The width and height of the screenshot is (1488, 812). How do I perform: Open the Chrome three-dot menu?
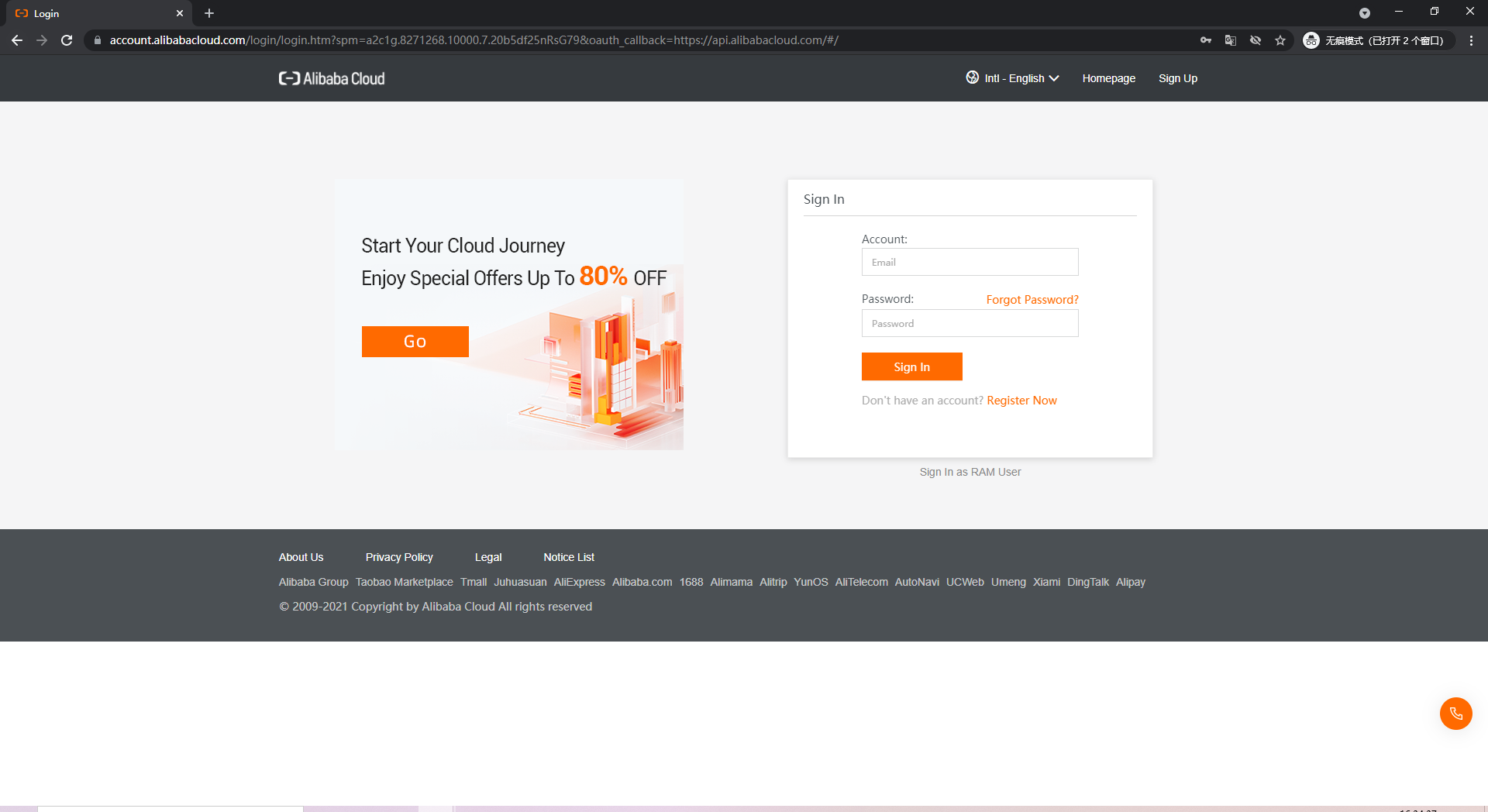1471,40
